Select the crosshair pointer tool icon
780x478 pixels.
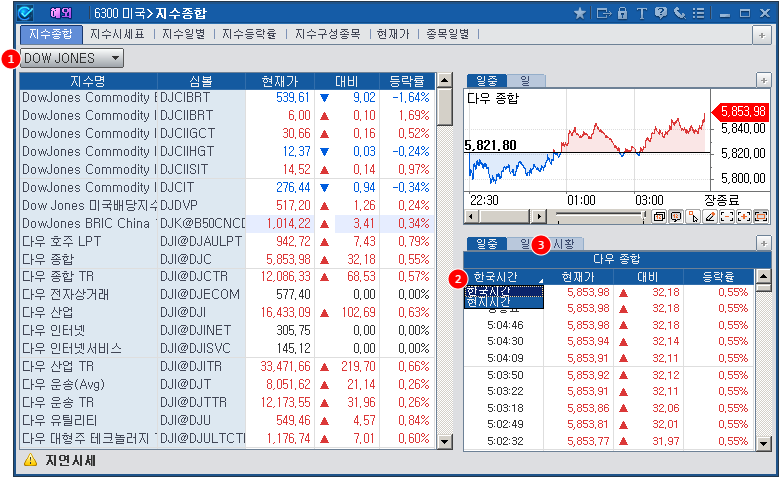[693, 217]
